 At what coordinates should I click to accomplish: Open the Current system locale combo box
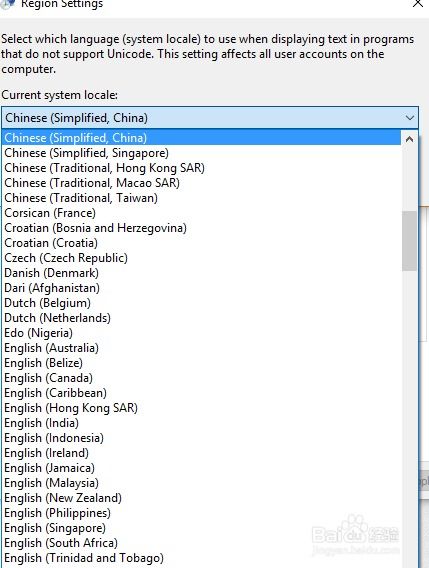coord(210,118)
